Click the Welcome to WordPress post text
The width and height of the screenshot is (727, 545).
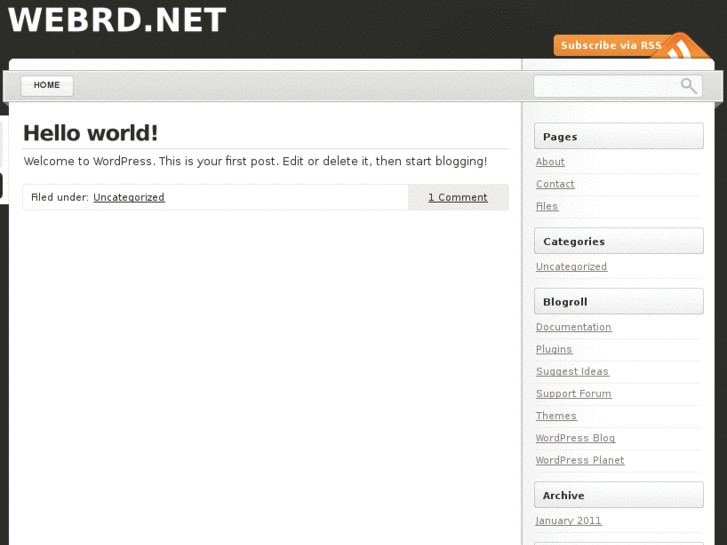click(x=255, y=161)
